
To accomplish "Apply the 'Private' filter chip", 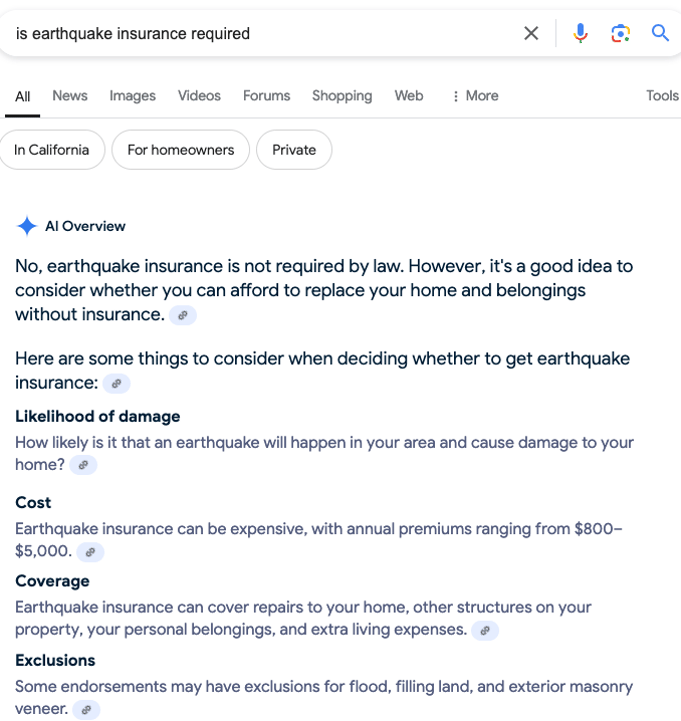I will (x=294, y=150).
